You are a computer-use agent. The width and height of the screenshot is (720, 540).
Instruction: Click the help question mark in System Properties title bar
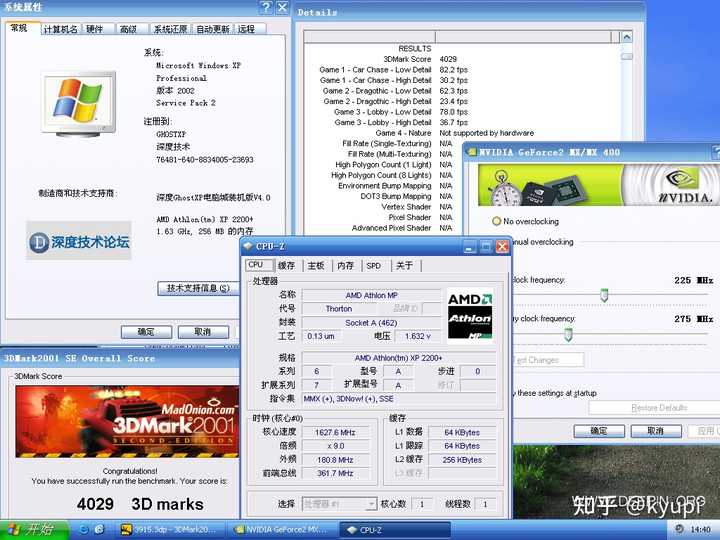coord(266,7)
